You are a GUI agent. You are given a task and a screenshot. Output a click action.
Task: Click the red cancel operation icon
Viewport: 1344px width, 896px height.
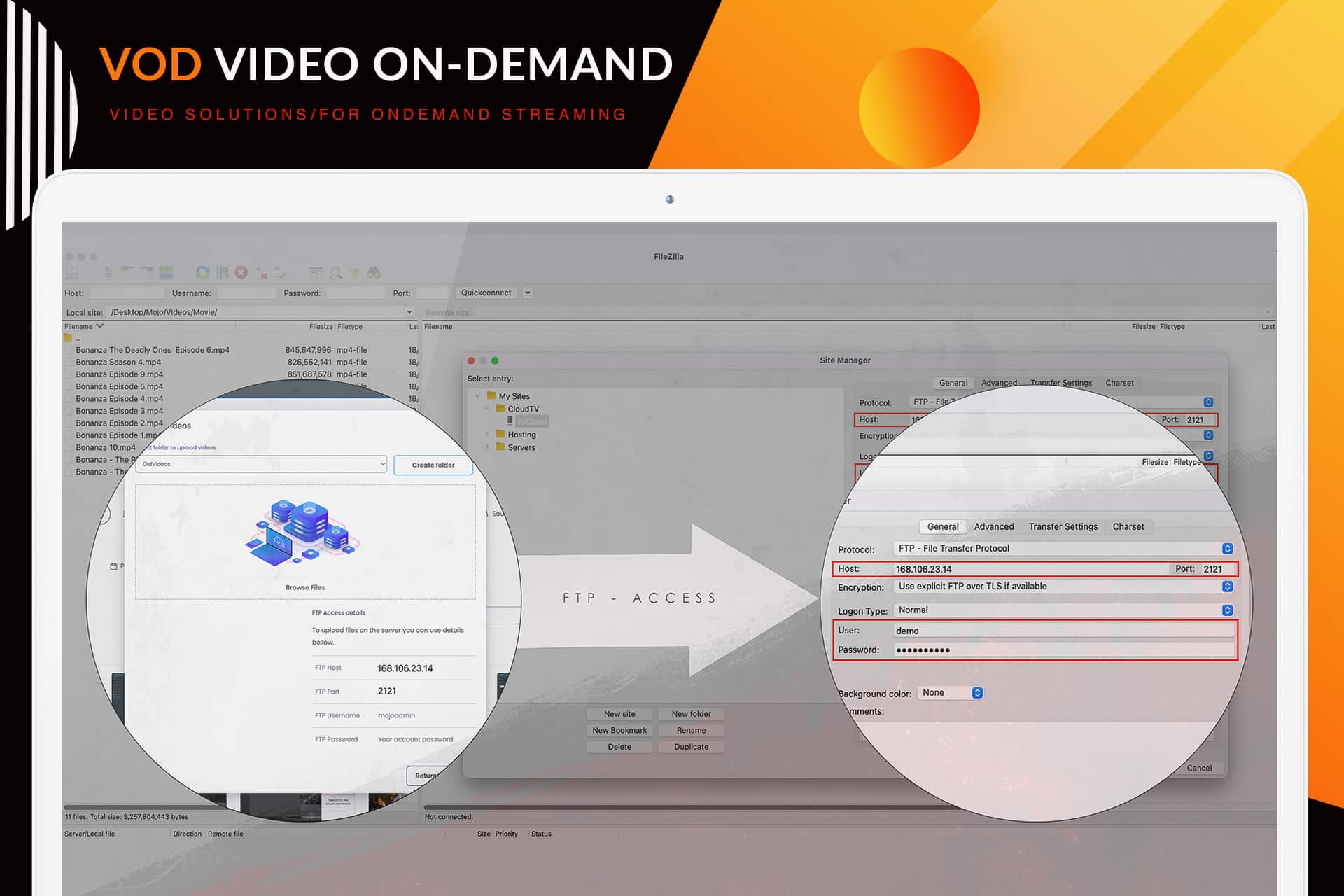[241, 272]
